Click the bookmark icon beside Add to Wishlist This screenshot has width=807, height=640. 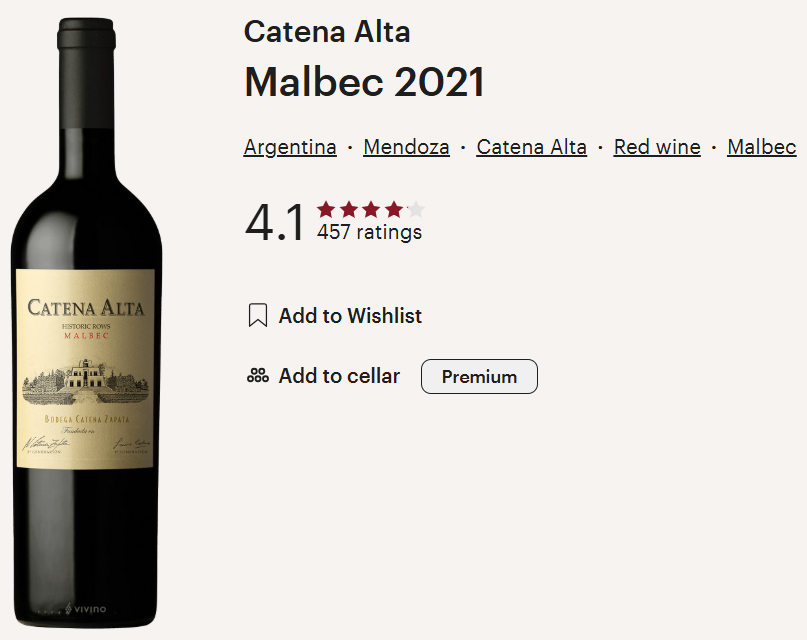[x=258, y=315]
